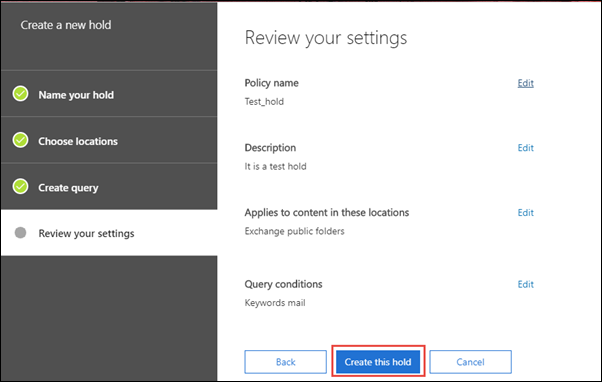This screenshot has width=602, height=382.
Task: Click the 'Query conditions' label
Action: [x=283, y=284]
